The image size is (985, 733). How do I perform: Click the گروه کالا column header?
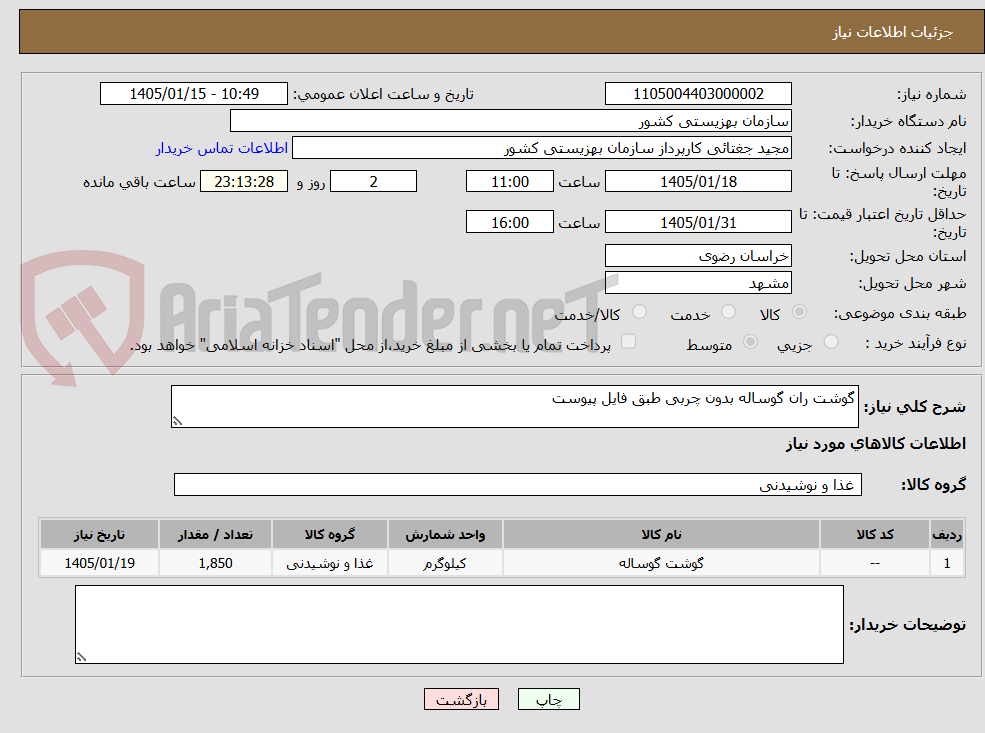coord(330,535)
